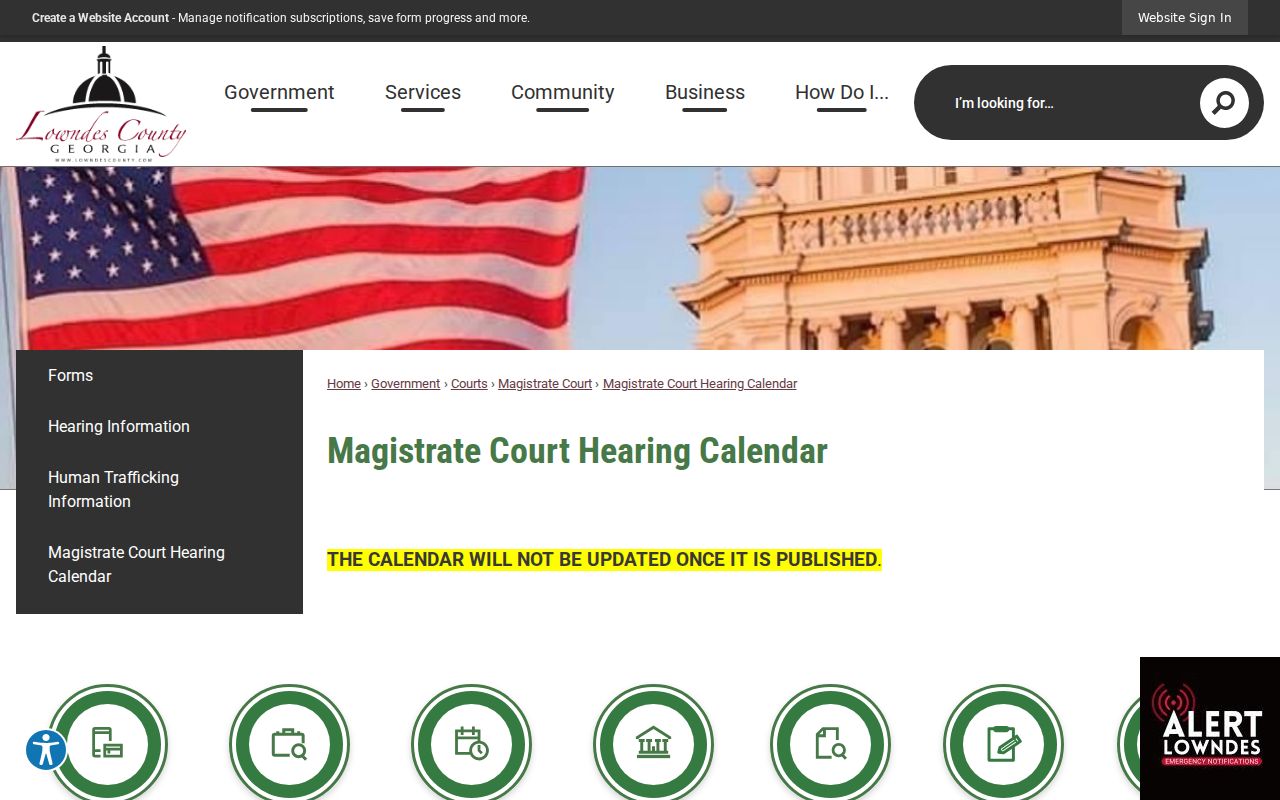The height and width of the screenshot is (800, 1280).
Task: Click the Magistrate Court Hearing Calendar heading
Action: coord(577,451)
